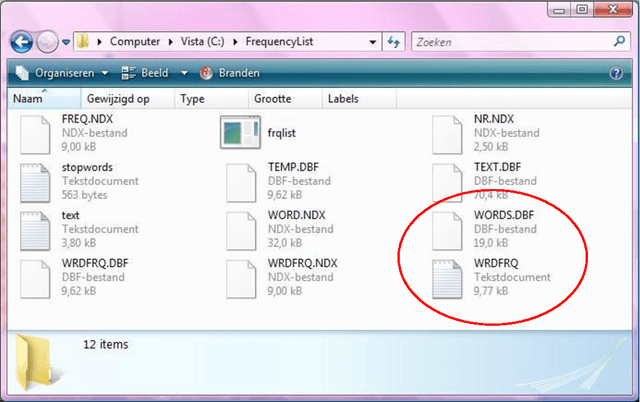640x402 pixels.
Task: Select the WRDFRQ text document icon
Action: tap(445, 277)
